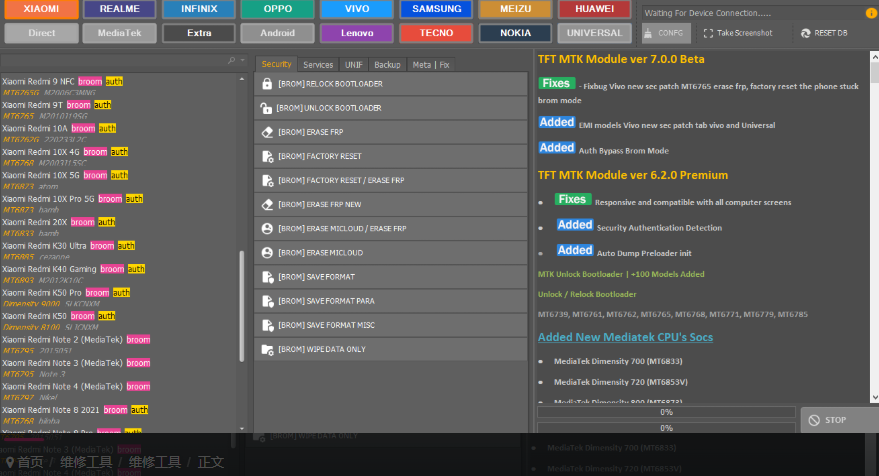Open the dropdown arrow beside the search icon
879x476 pixels.
click(x=243, y=60)
